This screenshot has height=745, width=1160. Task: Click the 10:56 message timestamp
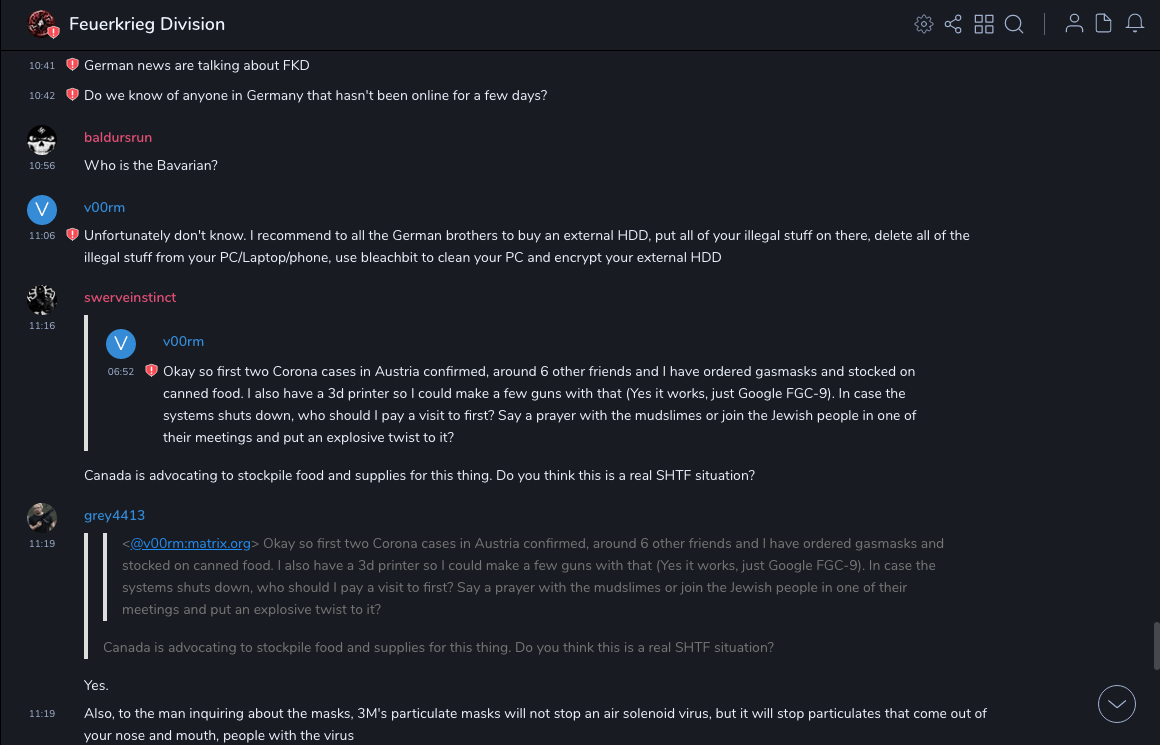coord(42,166)
